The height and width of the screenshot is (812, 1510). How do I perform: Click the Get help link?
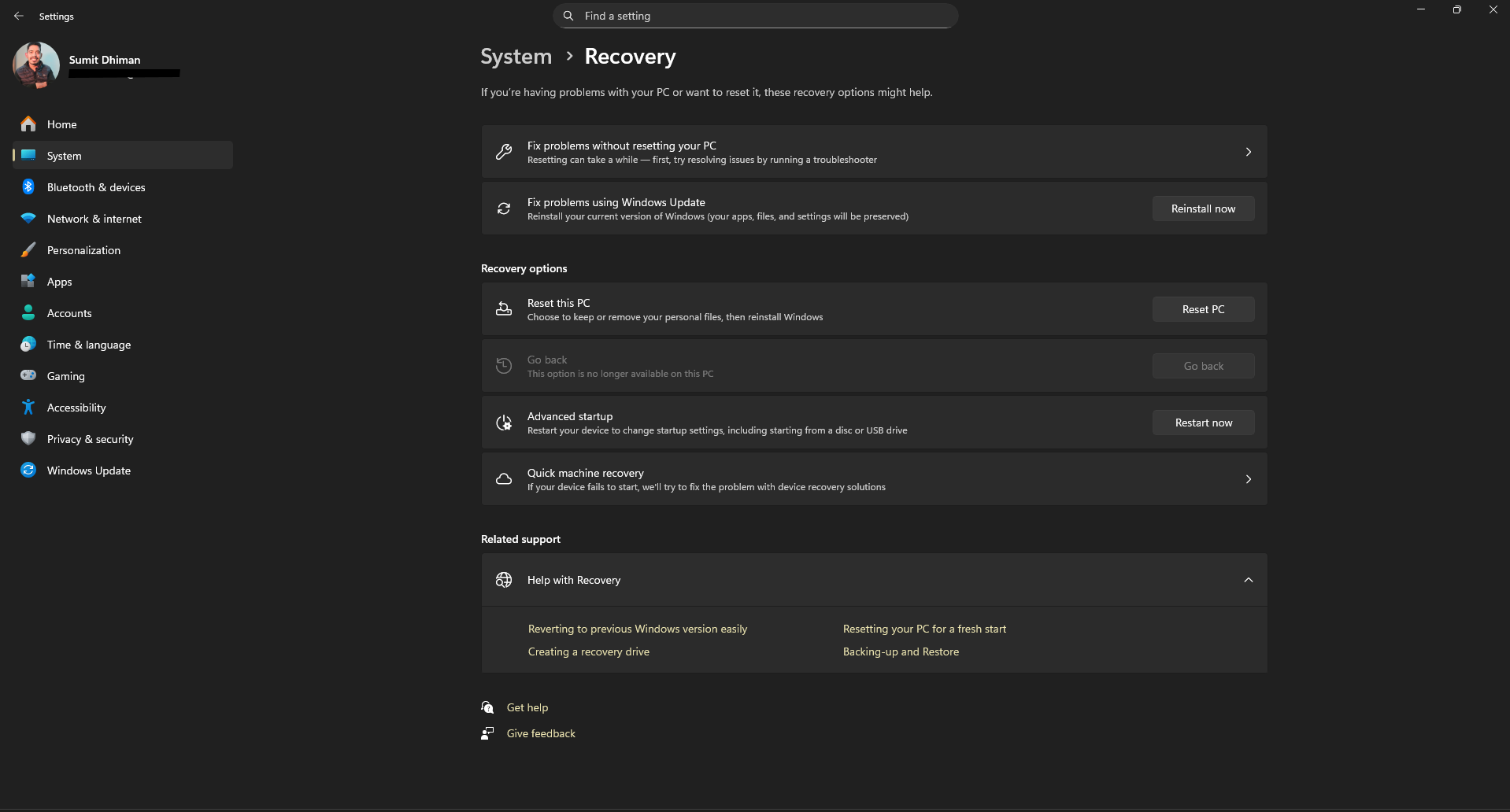pos(527,707)
